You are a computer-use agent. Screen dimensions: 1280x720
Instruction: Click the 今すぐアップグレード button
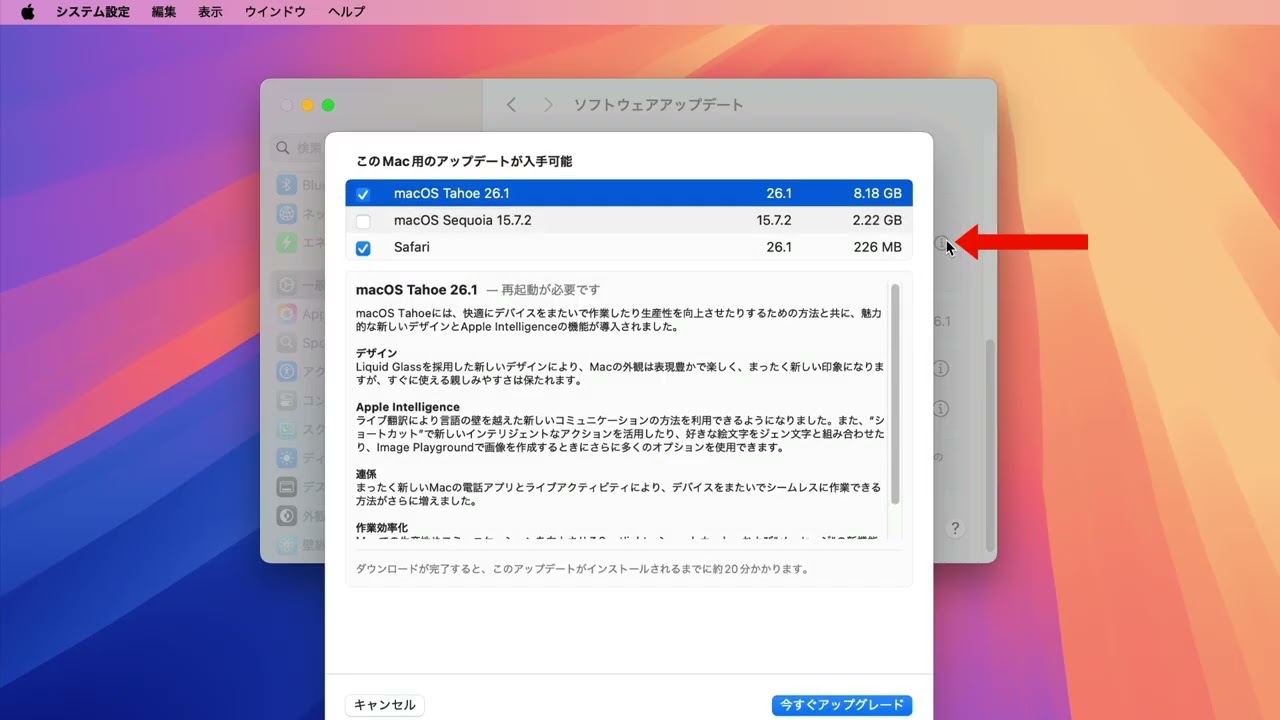pos(842,705)
